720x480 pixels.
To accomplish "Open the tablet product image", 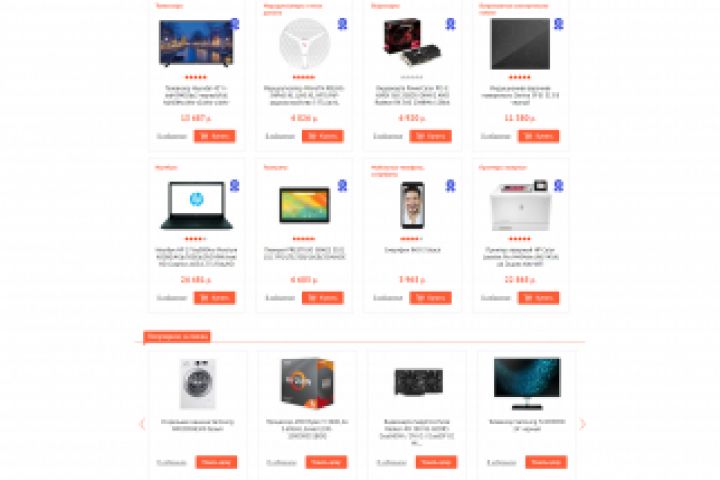I will click(304, 205).
